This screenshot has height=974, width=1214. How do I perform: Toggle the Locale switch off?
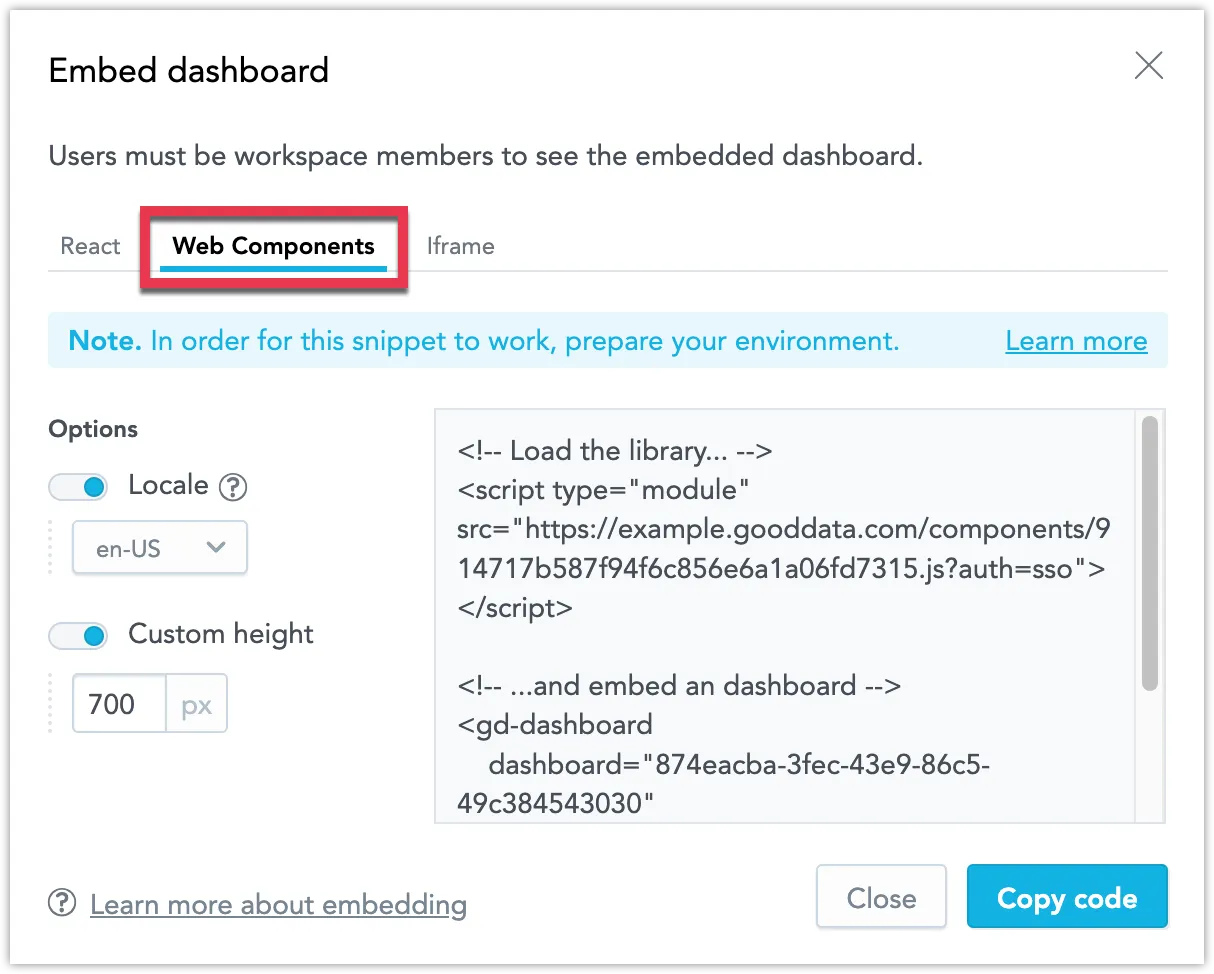coord(78,487)
